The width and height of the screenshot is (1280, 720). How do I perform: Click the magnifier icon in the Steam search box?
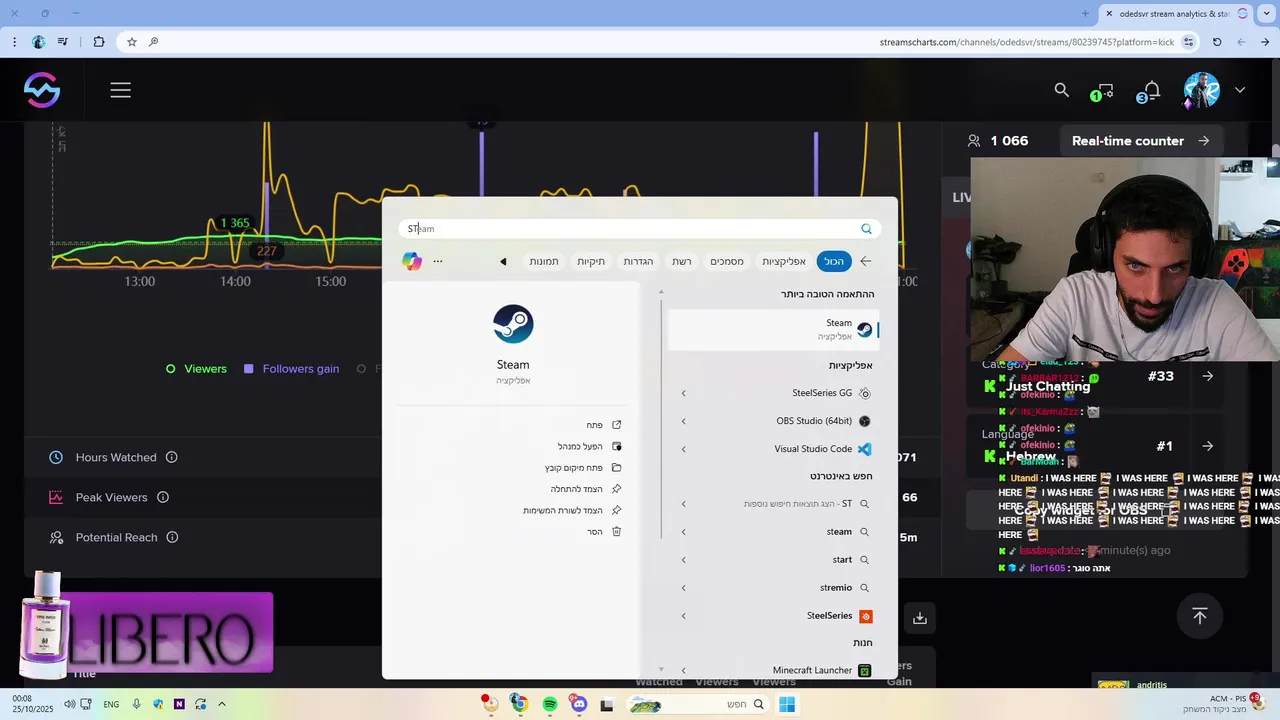point(866,229)
